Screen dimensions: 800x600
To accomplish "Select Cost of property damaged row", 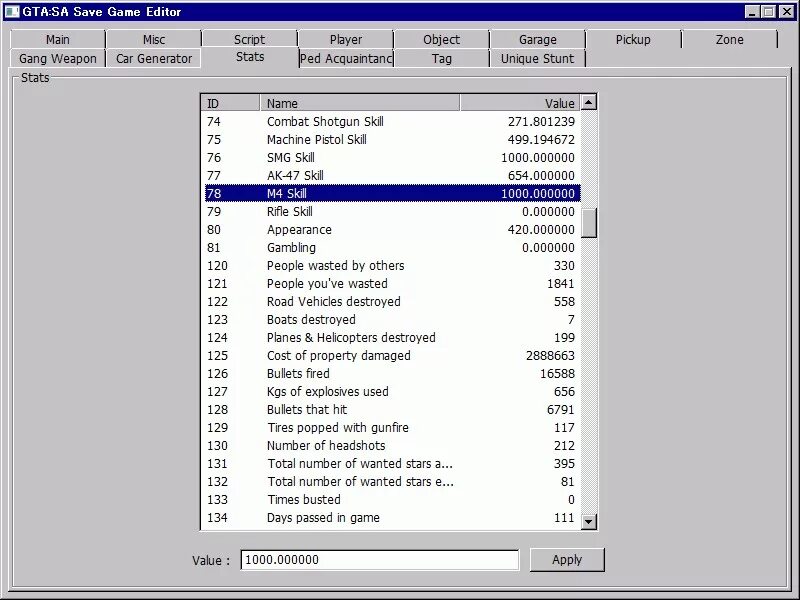I will click(391, 356).
